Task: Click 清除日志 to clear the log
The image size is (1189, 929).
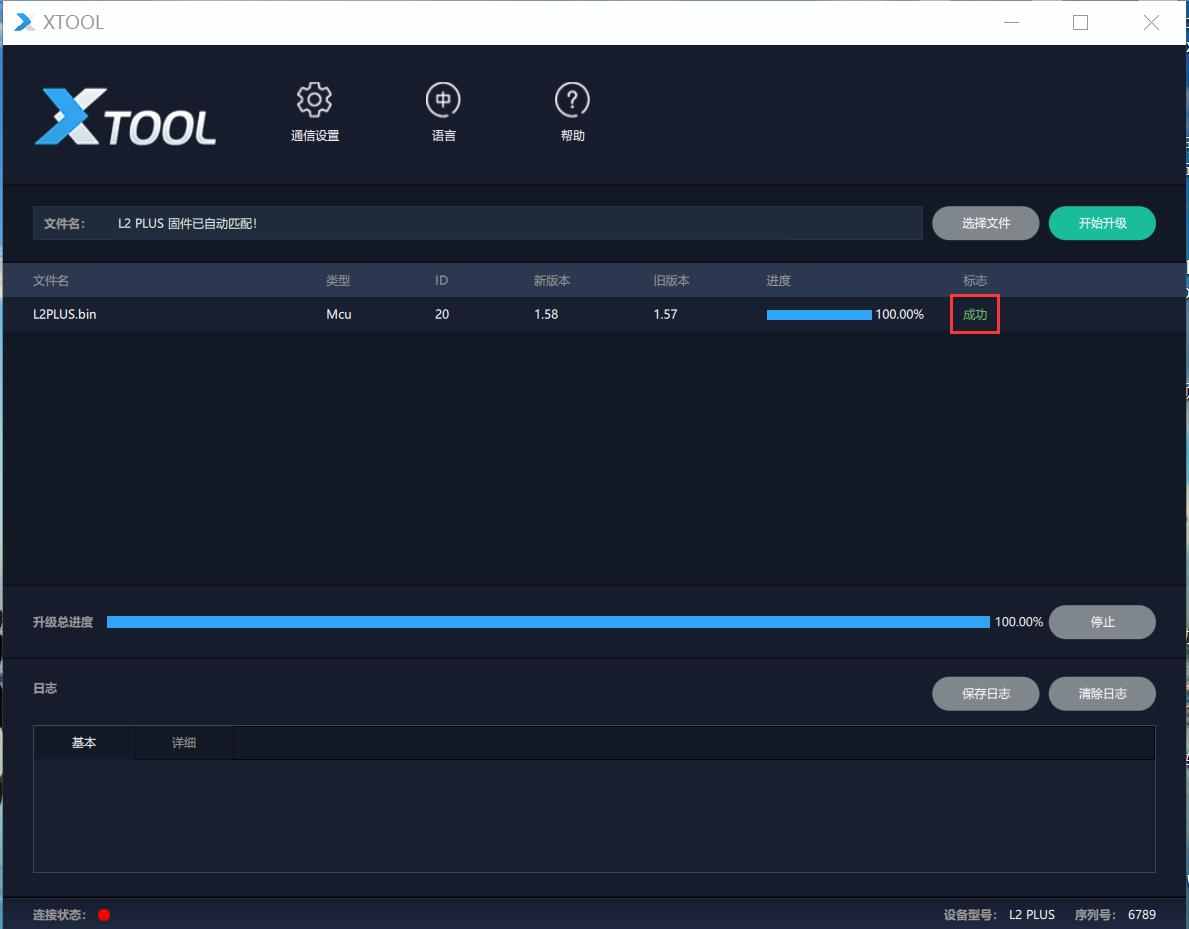Action: point(1102,693)
